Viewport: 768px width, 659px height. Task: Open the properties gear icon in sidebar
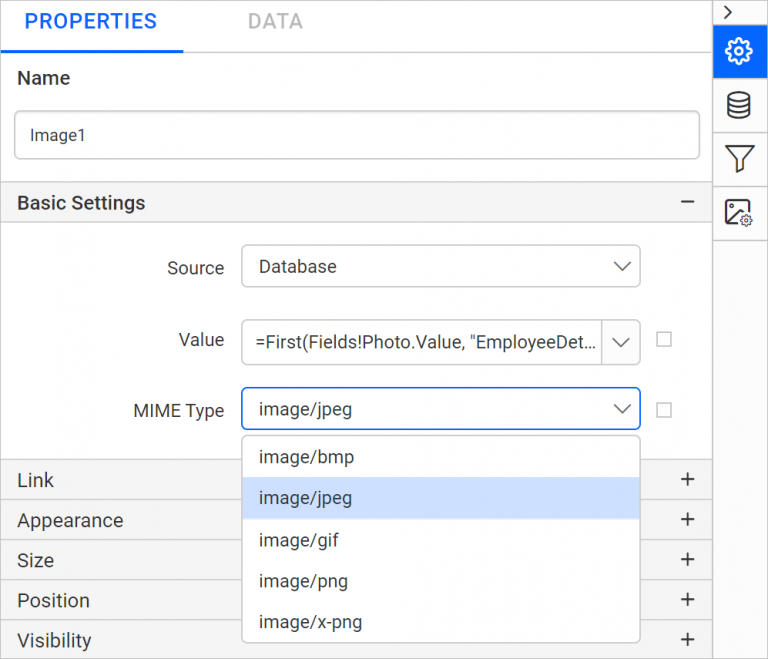[739, 51]
